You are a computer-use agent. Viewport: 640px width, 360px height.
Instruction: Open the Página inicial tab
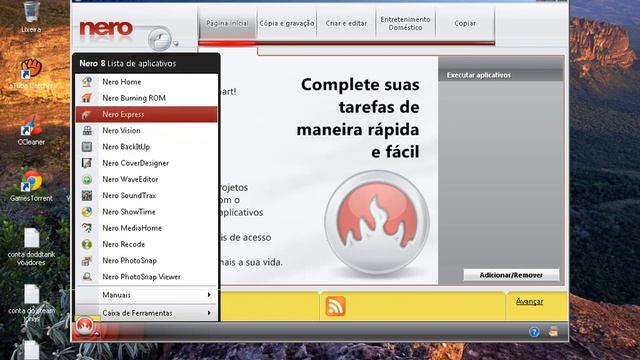(x=227, y=23)
